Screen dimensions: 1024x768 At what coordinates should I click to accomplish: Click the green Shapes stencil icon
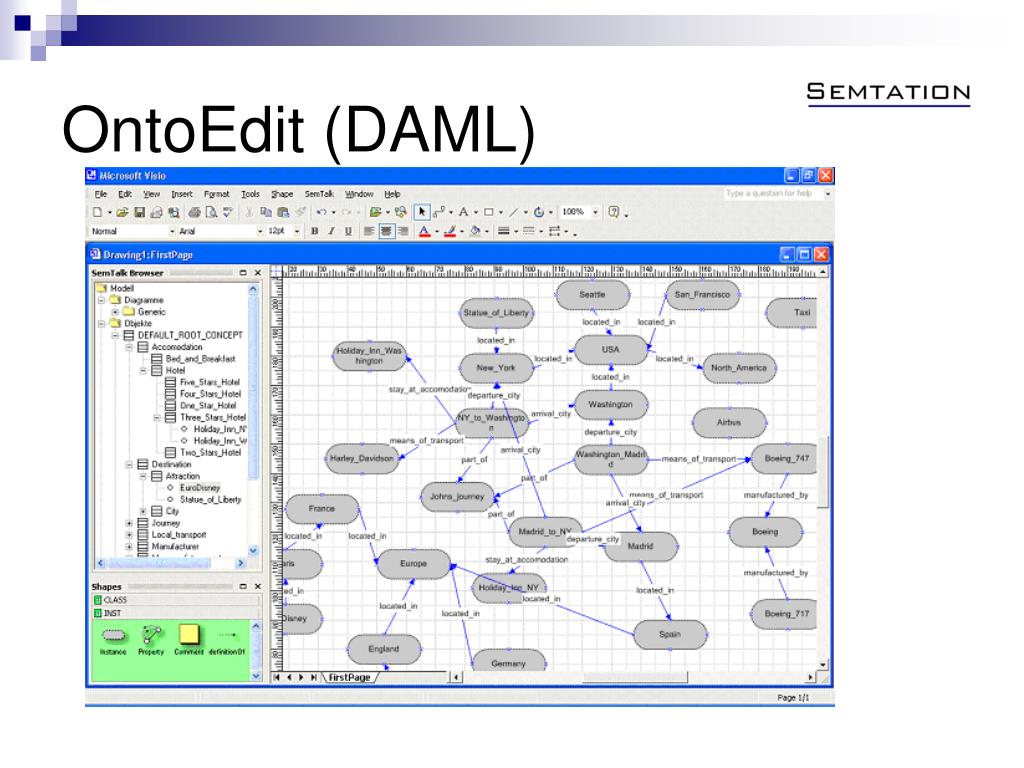click(x=376, y=212)
